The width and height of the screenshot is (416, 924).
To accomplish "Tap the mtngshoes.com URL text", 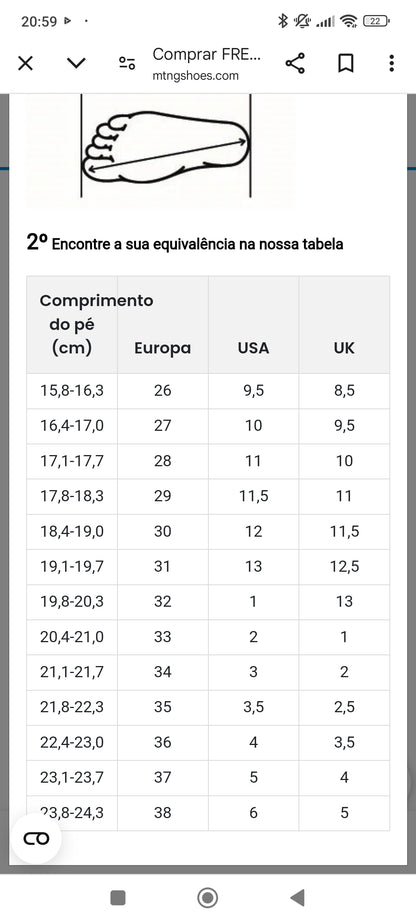I will (196, 75).
